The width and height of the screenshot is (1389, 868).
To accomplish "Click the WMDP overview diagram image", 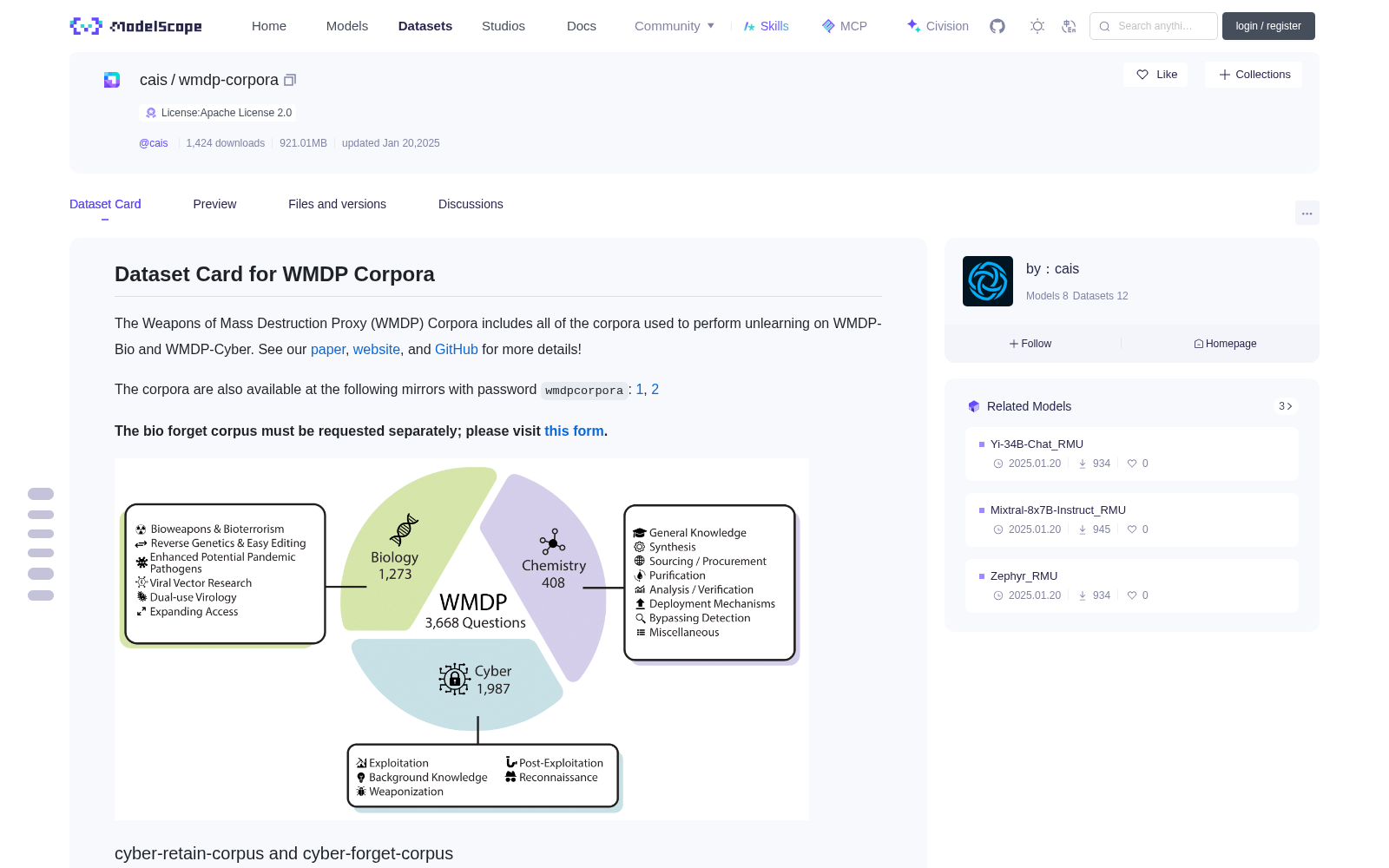I will 462,639.
